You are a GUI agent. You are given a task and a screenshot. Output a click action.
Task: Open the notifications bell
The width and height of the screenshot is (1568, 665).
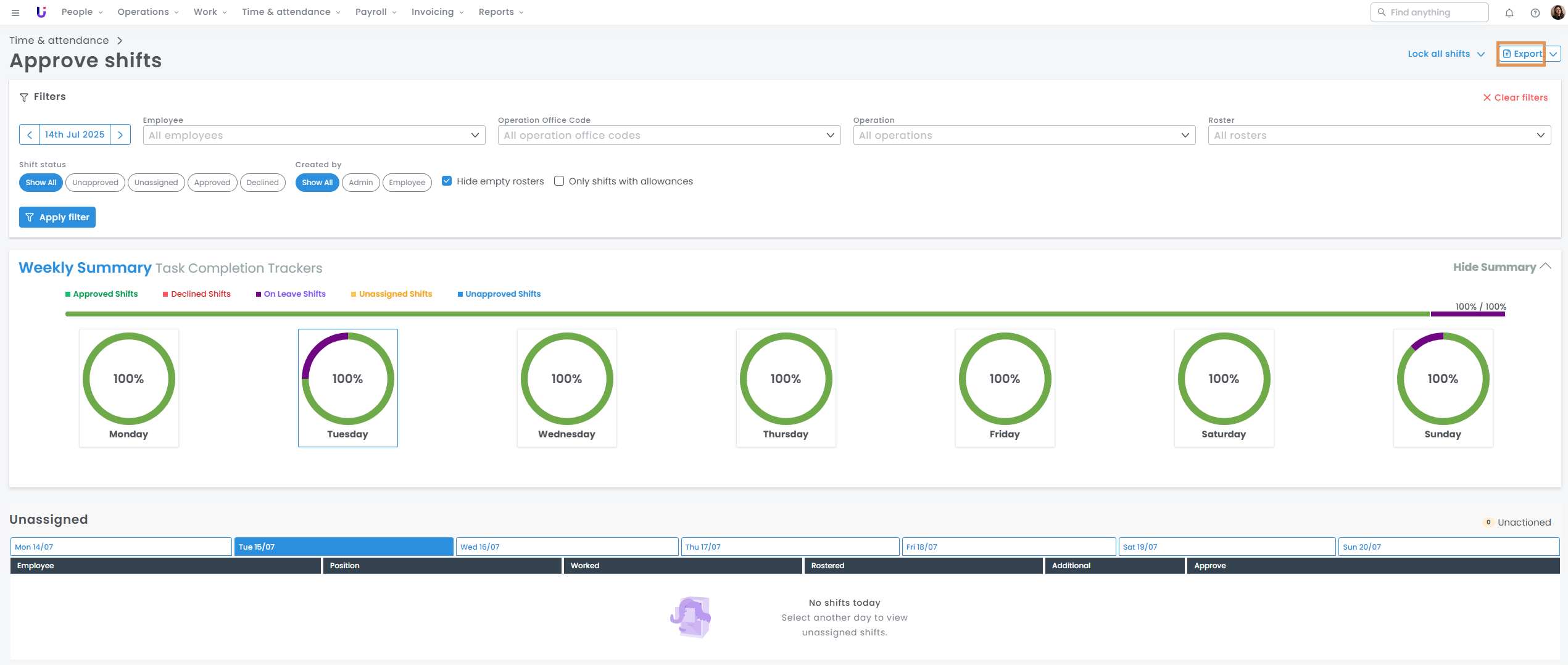(1509, 12)
